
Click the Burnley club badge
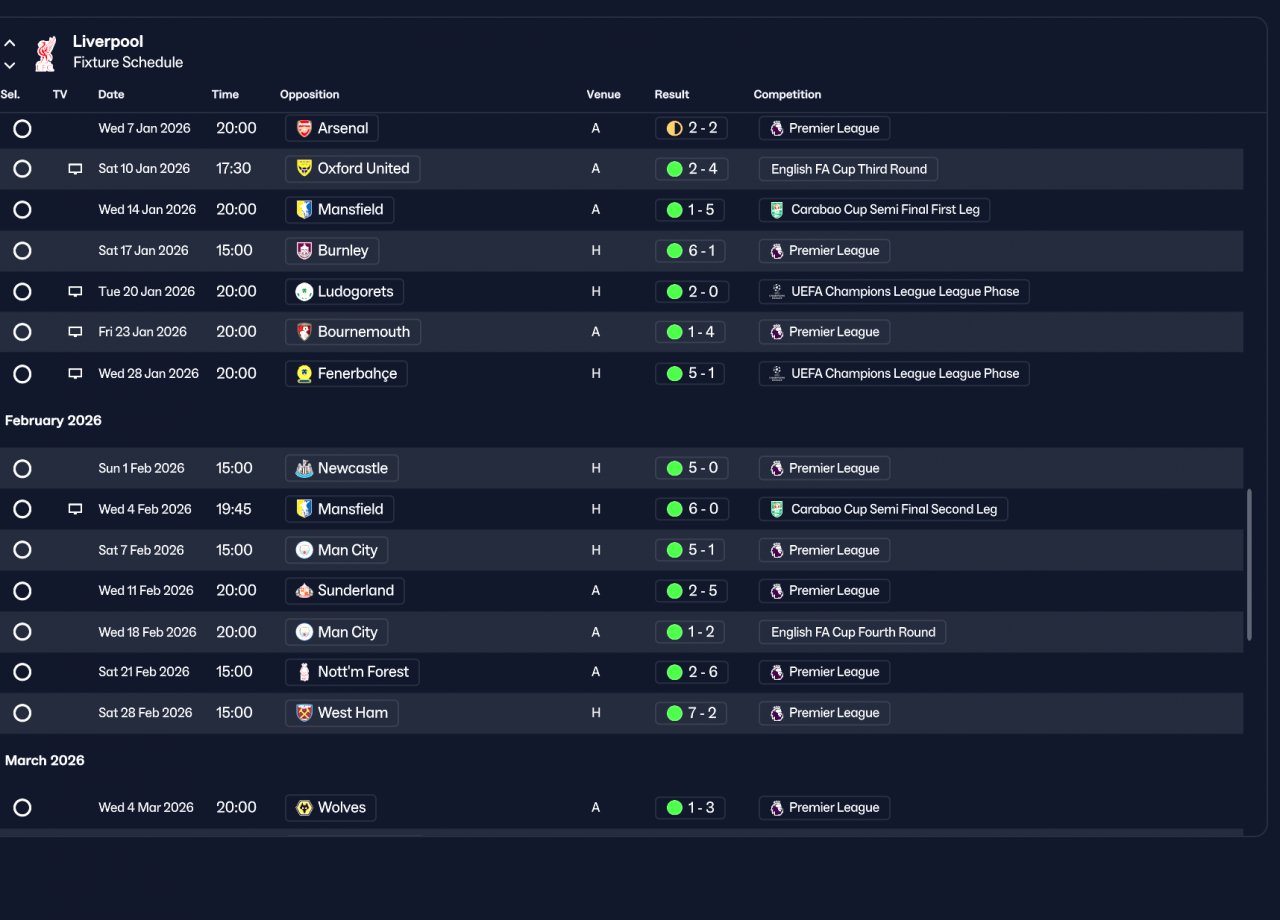click(x=304, y=251)
